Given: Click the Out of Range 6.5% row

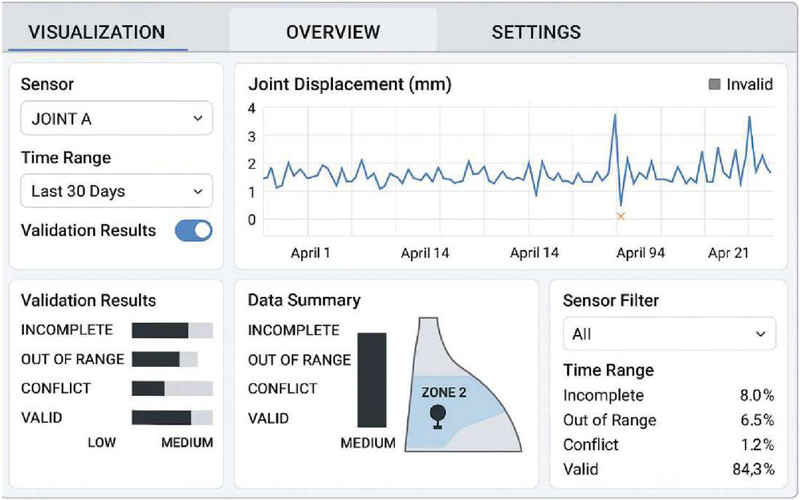Looking at the screenshot, I should click(x=669, y=420).
